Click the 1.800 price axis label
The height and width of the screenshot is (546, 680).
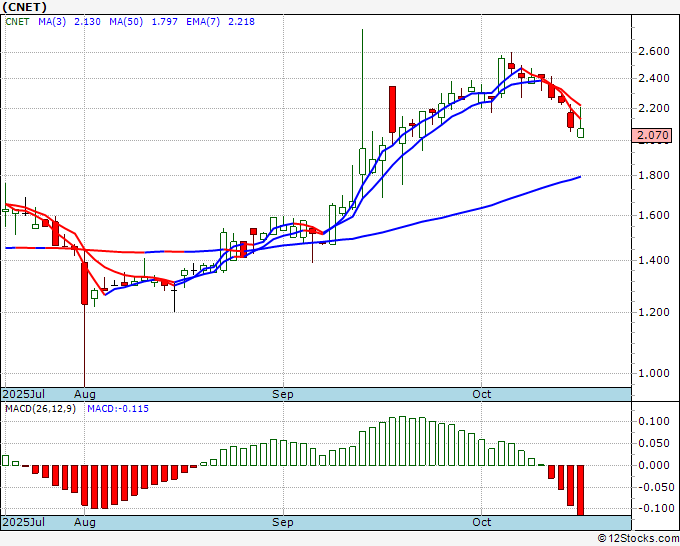click(654, 176)
